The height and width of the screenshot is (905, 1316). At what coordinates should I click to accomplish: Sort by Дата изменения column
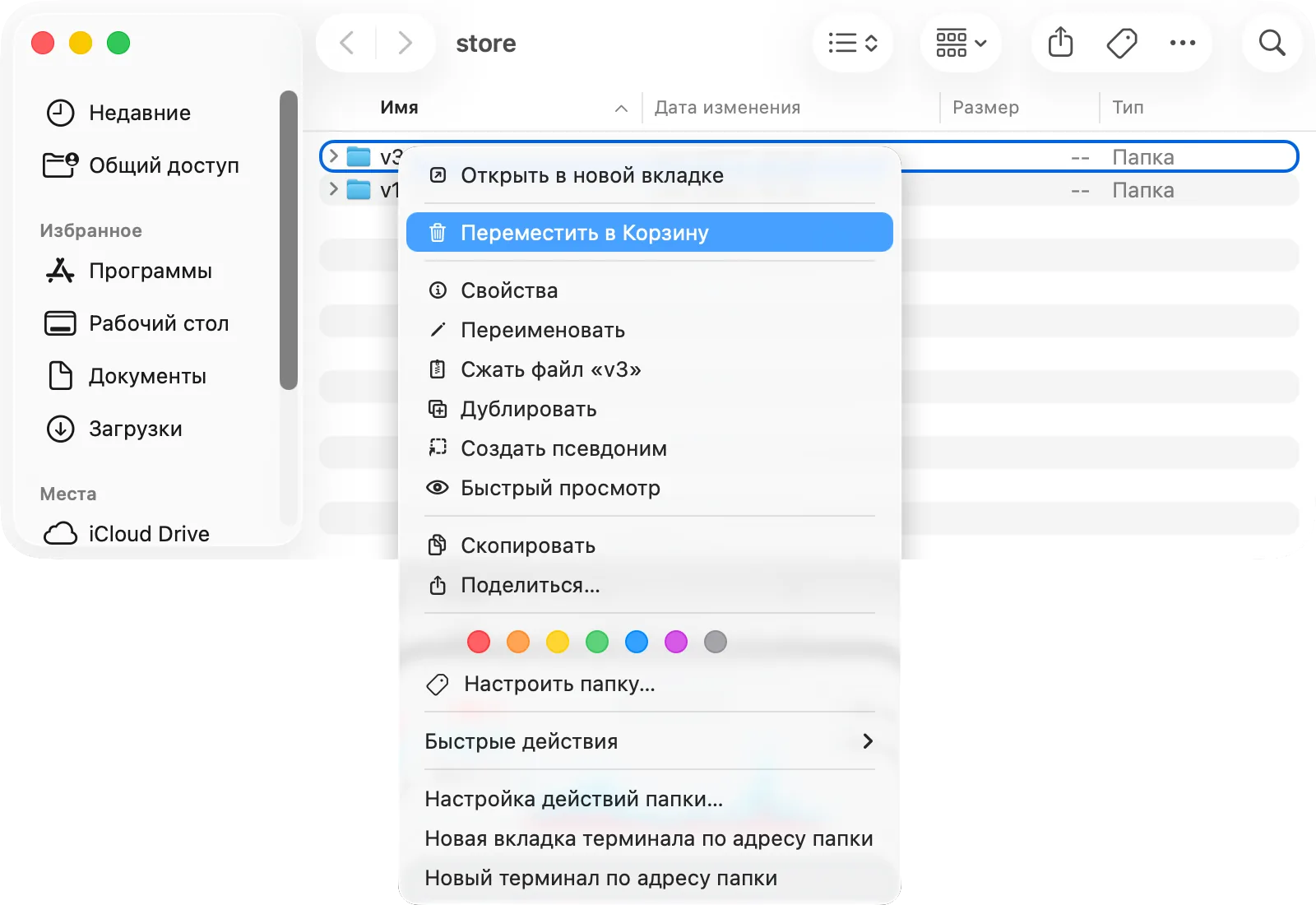727,107
